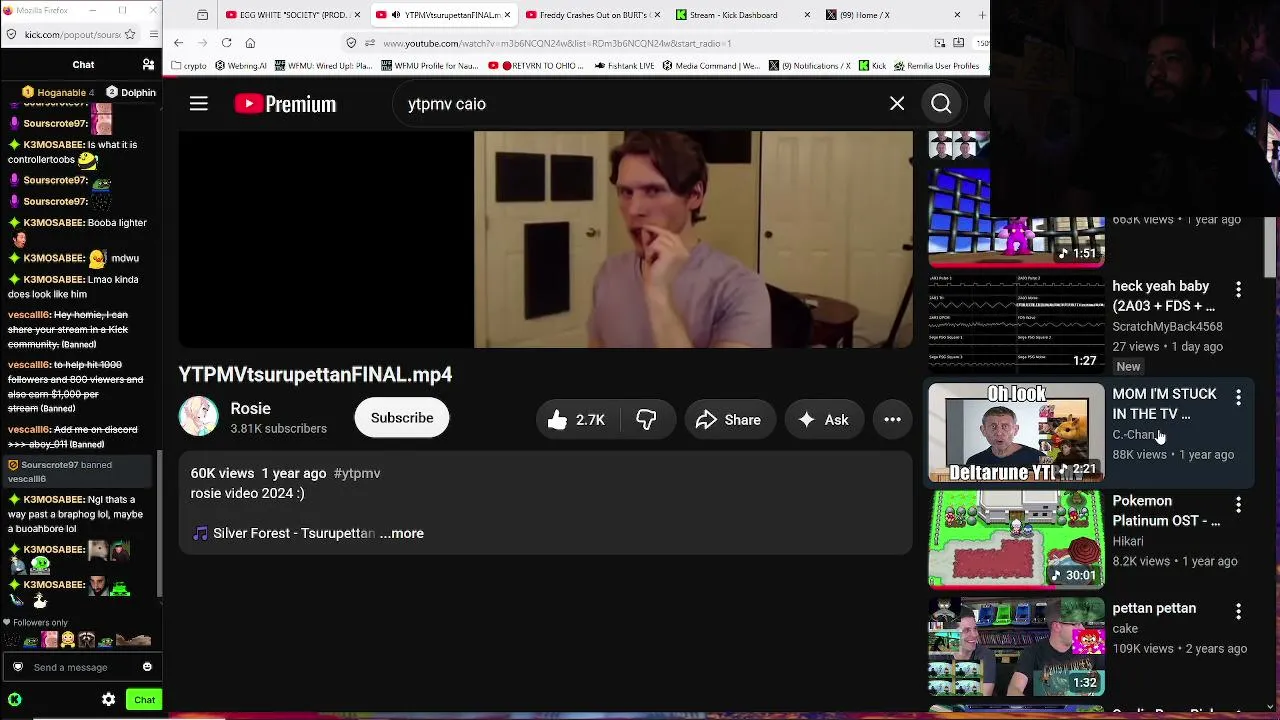Screen dimensions: 1280x720
Task: Open the 'pettan pettan' video title
Action: (1154, 608)
